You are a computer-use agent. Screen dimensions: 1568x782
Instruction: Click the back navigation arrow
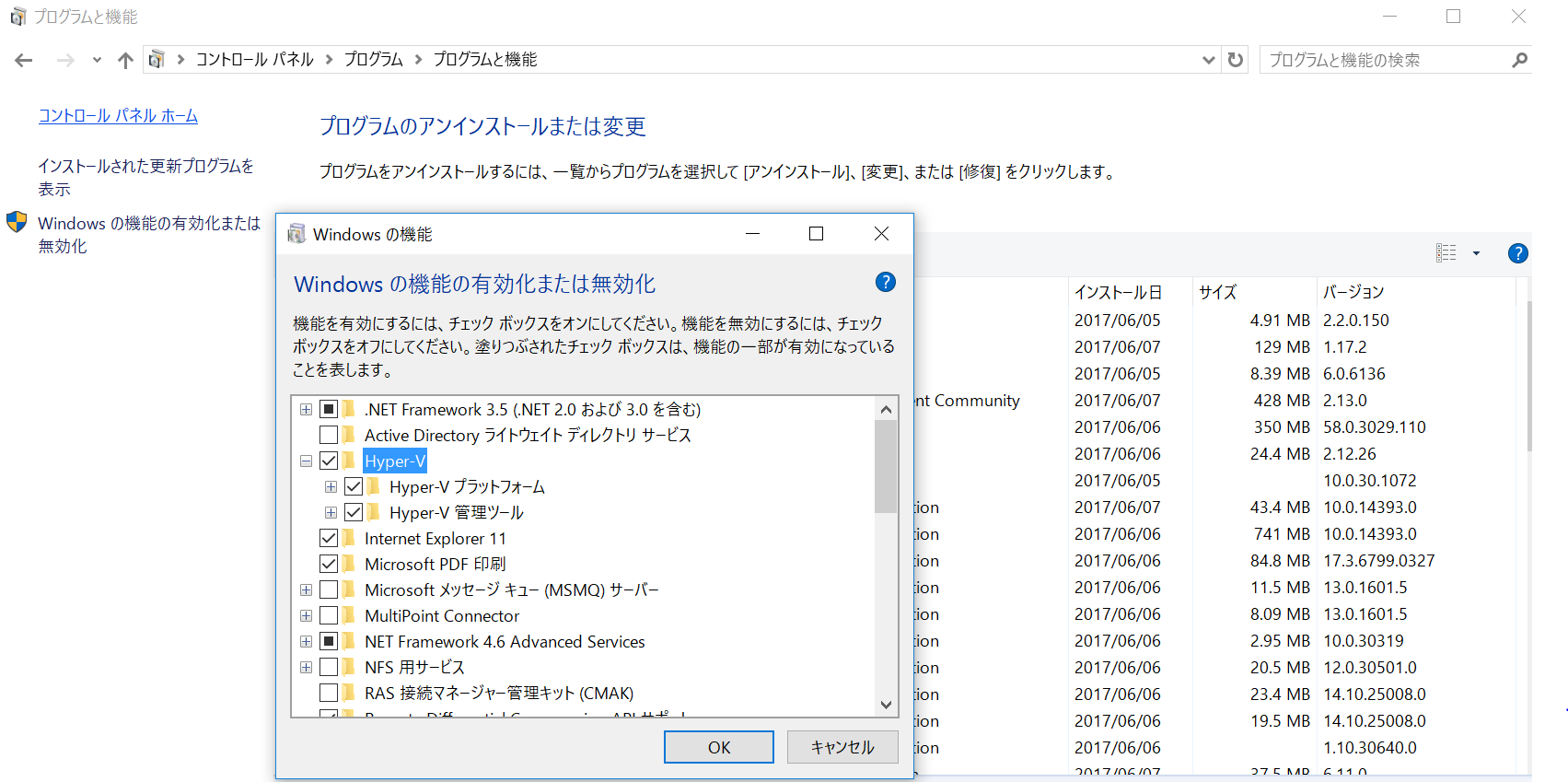(x=24, y=60)
